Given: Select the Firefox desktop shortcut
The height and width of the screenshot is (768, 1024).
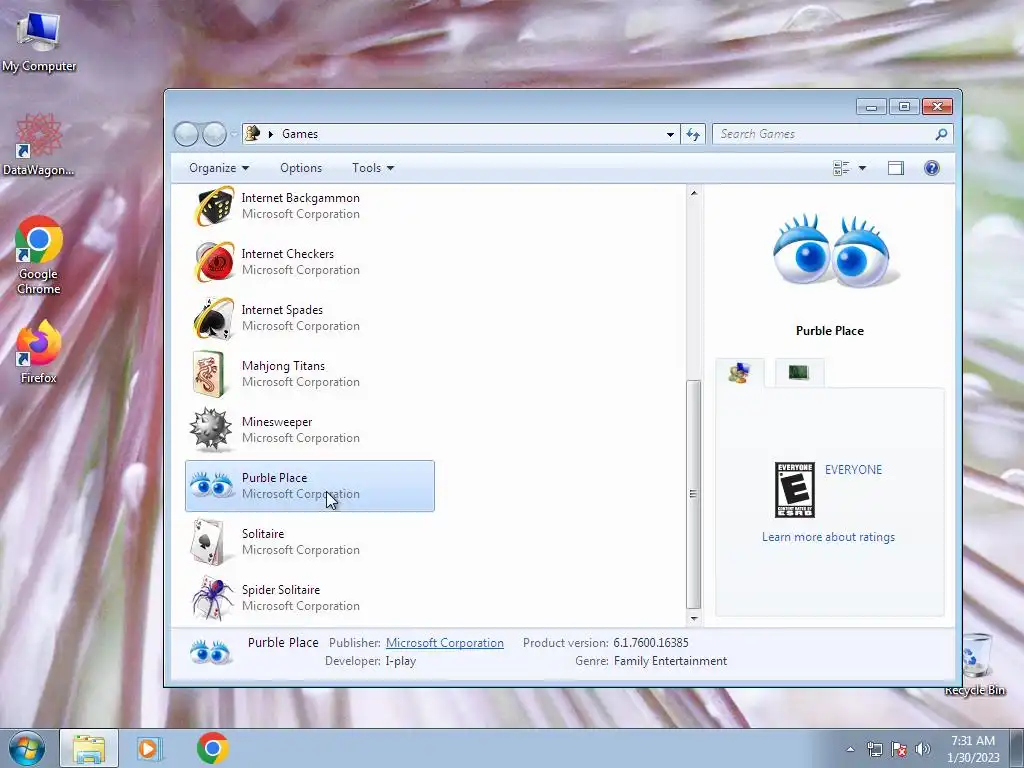Looking at the screenshot, I should pyautogui.click(x=39, y=351).
